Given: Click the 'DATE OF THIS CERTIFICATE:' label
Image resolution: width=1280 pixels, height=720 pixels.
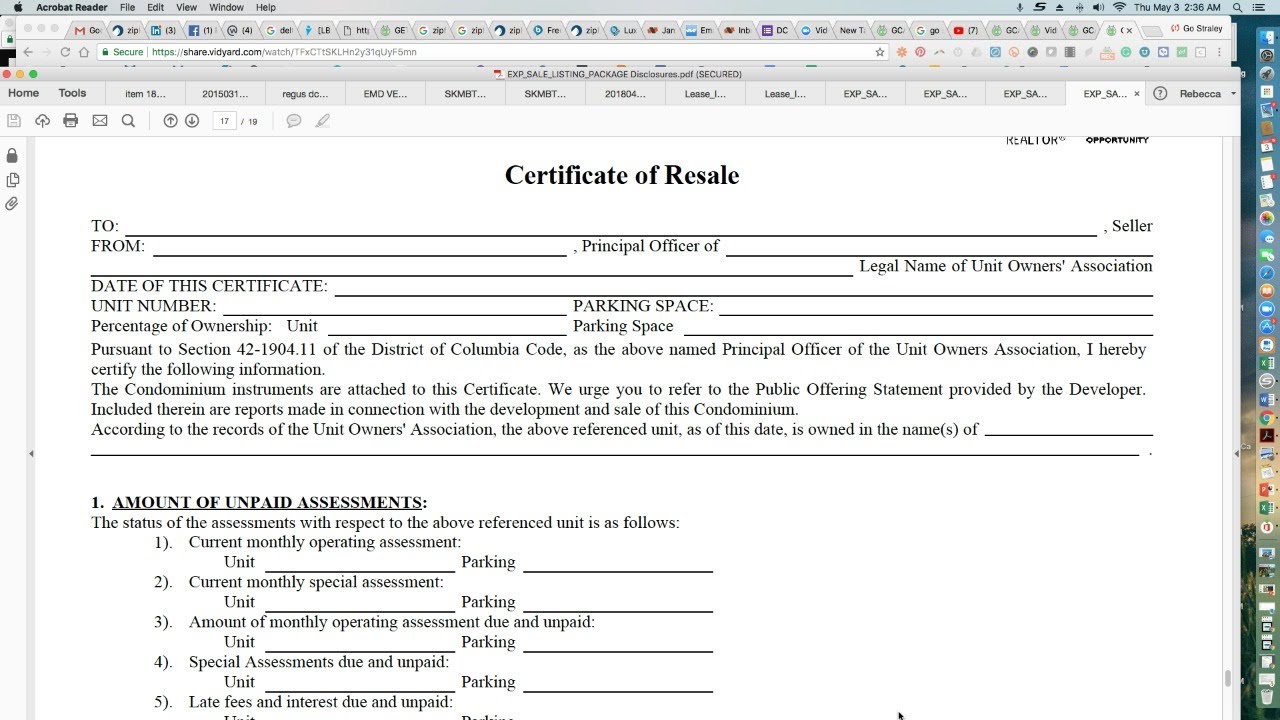Looking at the screenshot, I should (x=209, y=286).
